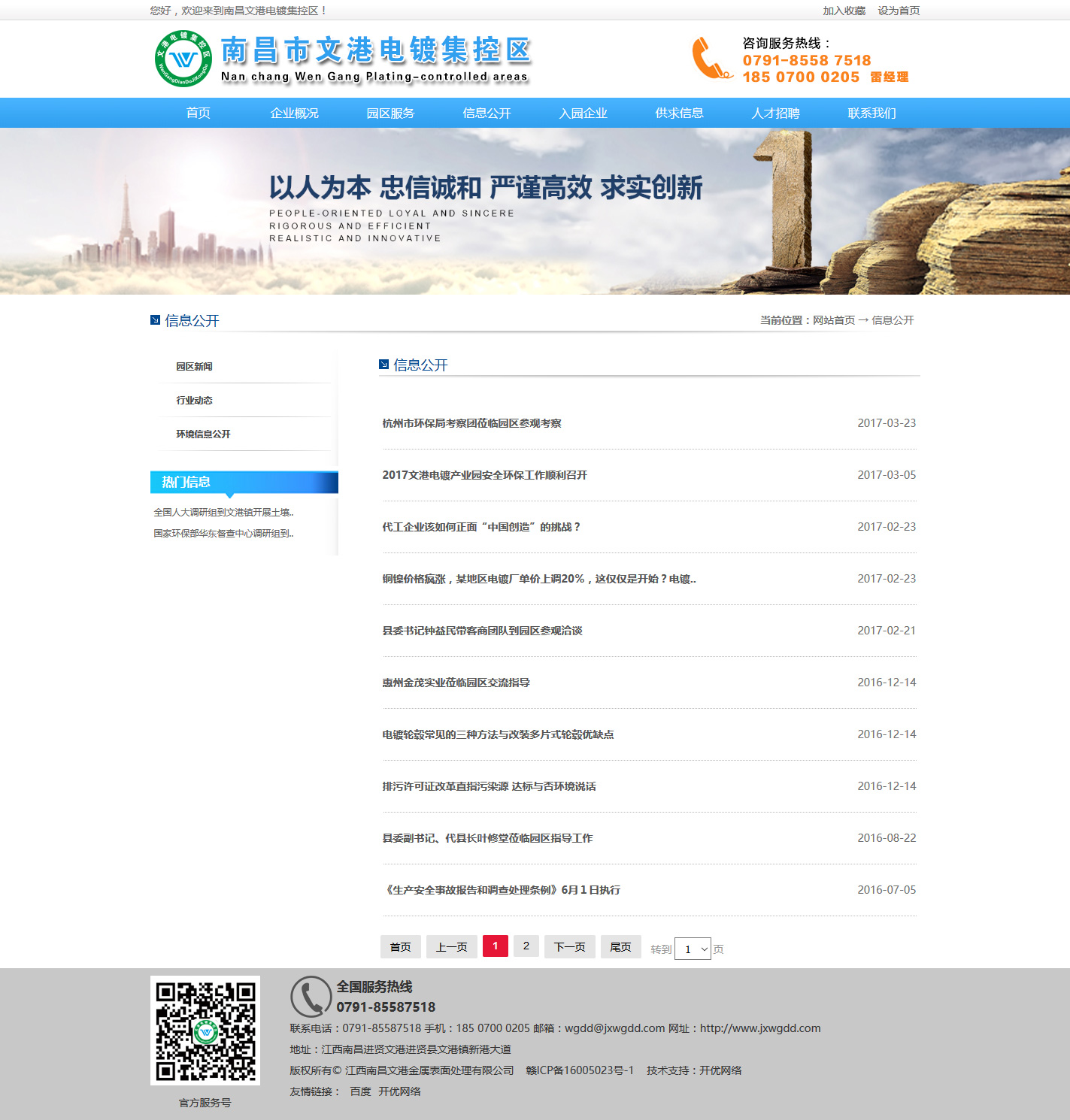The width and height of the screenshot is (1070, 1120).
Task: Open the 供求信息 navigation menu
Action: click(680, 113)
